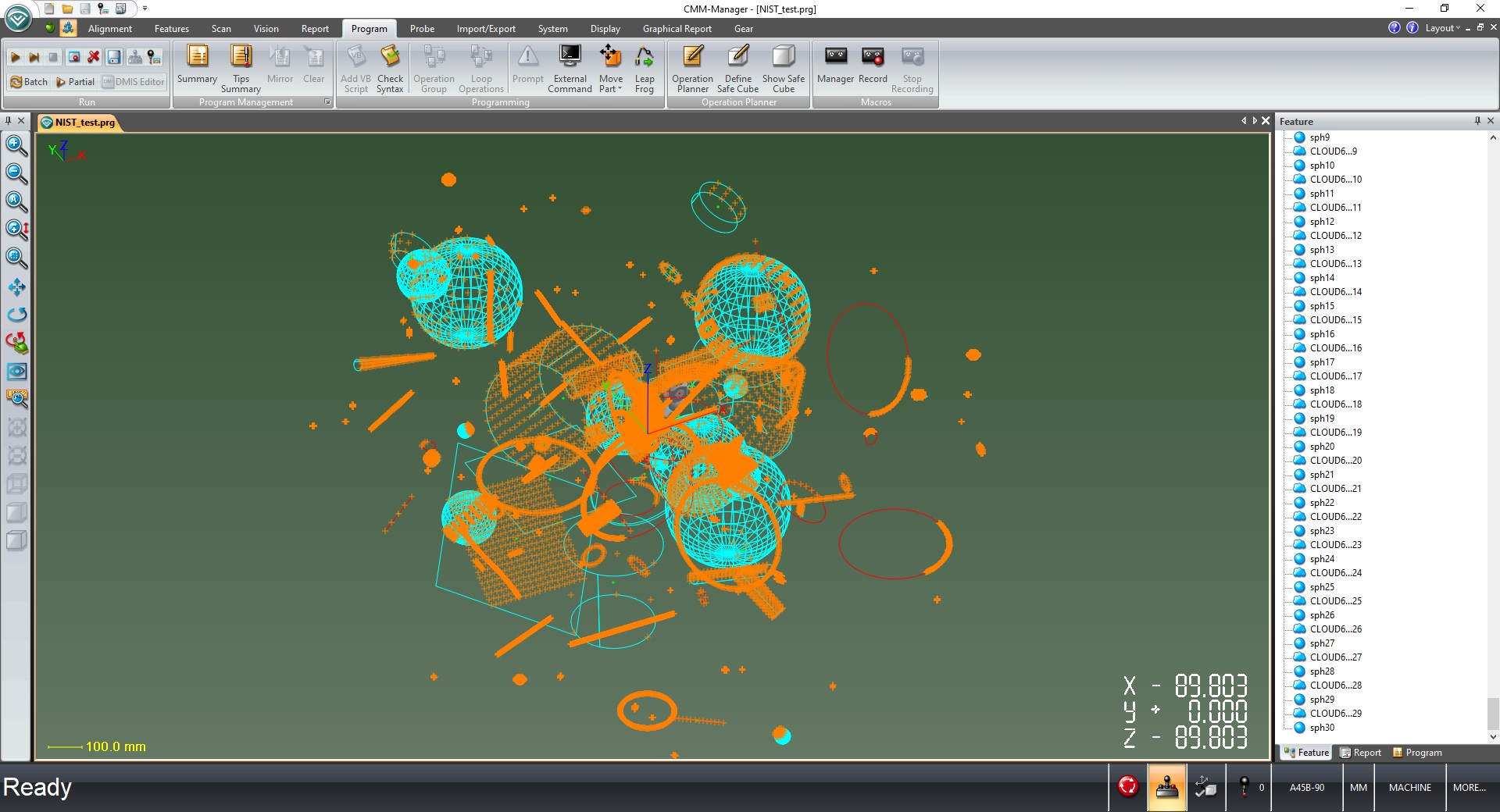Screen dimensions: 1500x812
Task: Click the document tab list right arrow
Action: point(1255,121)
